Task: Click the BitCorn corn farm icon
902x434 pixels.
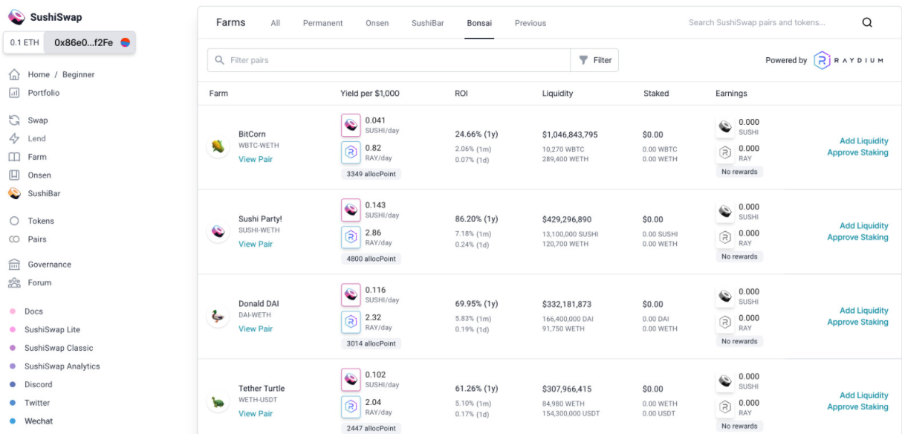Action: click(218, 147)
